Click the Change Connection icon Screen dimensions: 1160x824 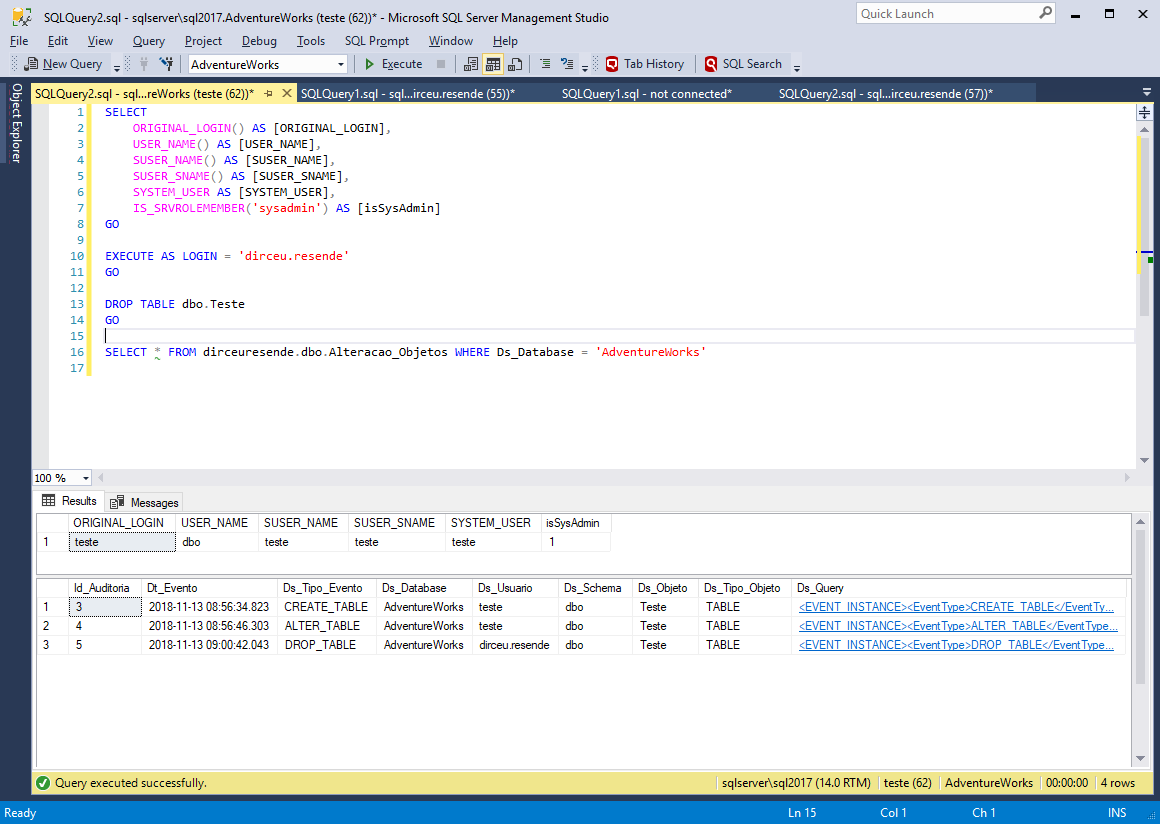click(166, 64)
